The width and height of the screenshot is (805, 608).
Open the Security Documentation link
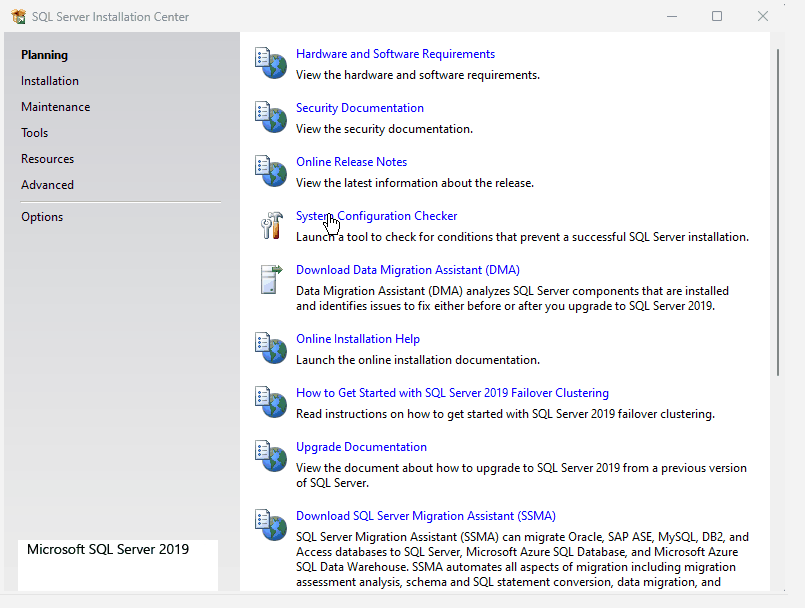[360, 108]
